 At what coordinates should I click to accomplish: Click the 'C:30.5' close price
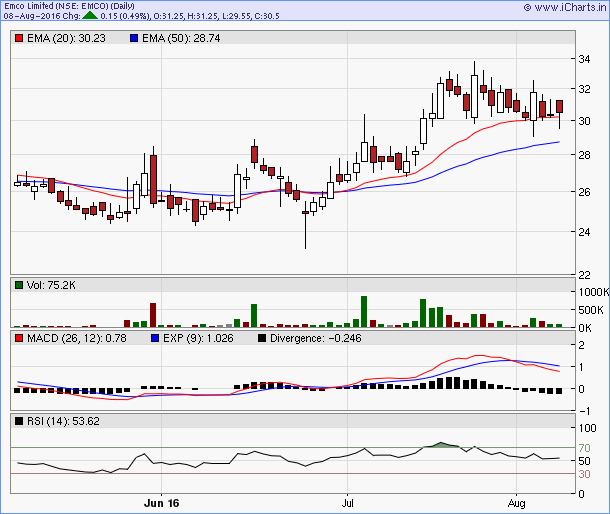(x=267, y=16)
